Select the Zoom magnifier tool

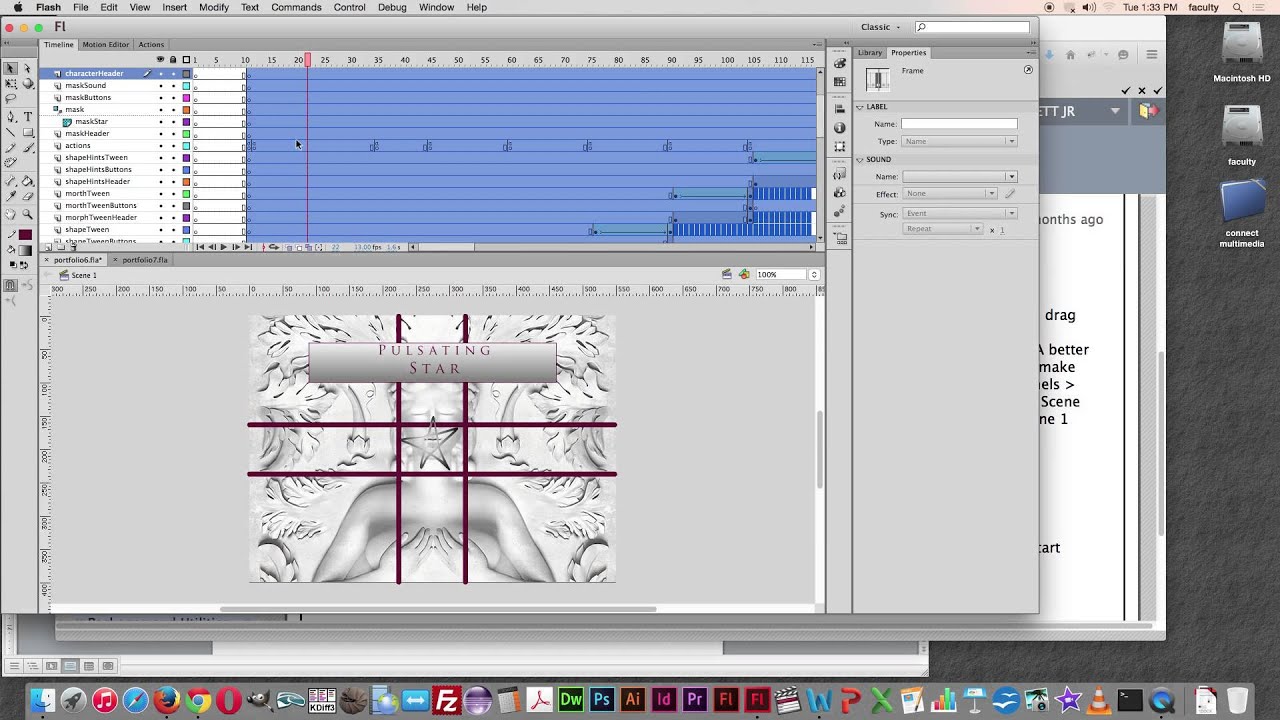pos(27,214)
